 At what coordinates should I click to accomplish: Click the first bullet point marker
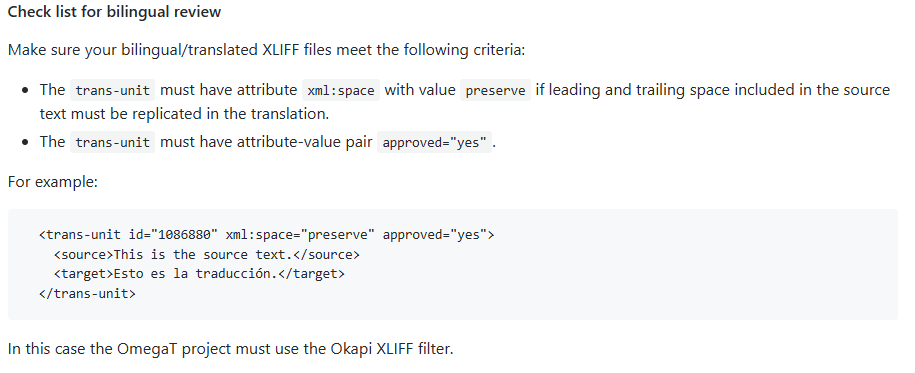(25, 91)
